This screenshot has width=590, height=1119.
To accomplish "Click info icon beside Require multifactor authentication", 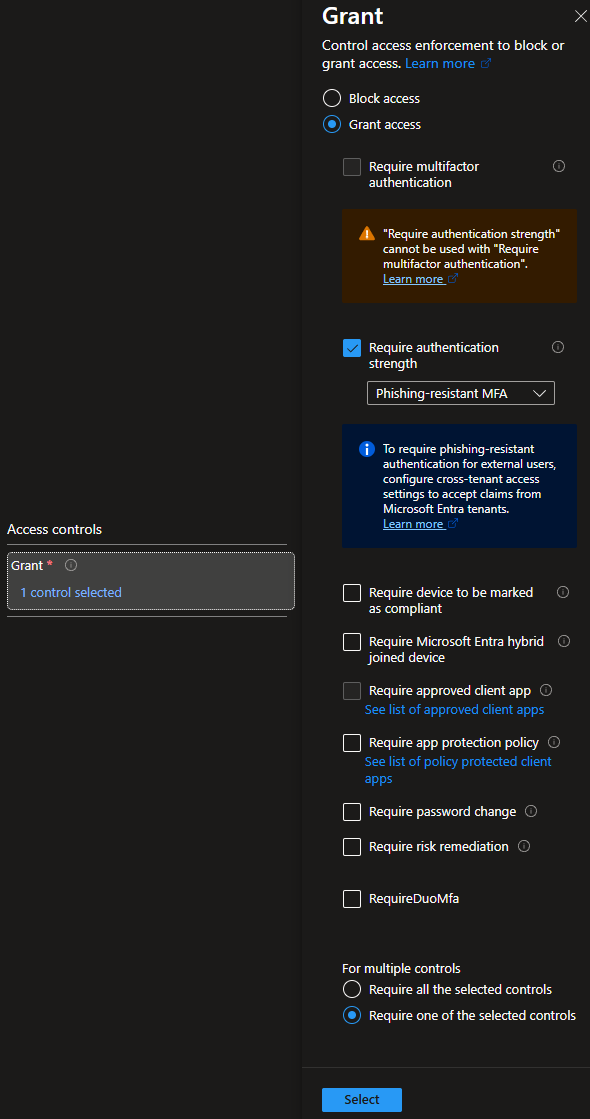I will coord(559,166).
